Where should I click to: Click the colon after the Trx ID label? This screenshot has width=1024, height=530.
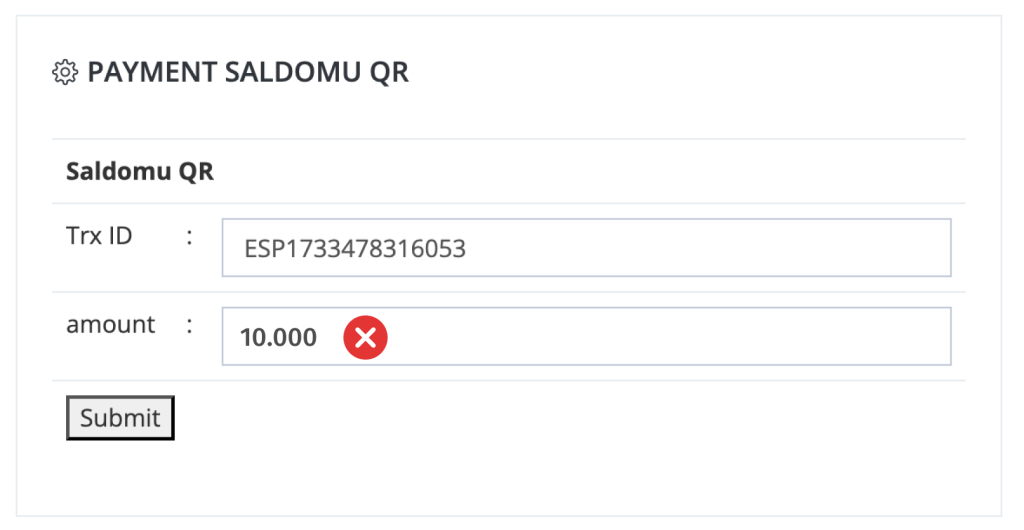[189, 237]
